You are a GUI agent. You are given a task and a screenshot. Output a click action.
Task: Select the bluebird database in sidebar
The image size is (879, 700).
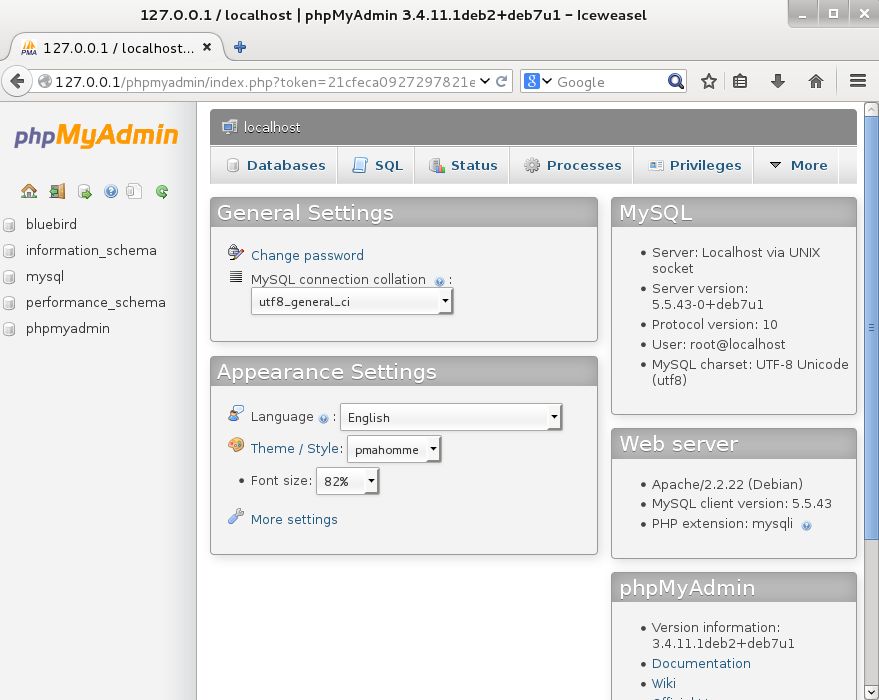(51, 224)
